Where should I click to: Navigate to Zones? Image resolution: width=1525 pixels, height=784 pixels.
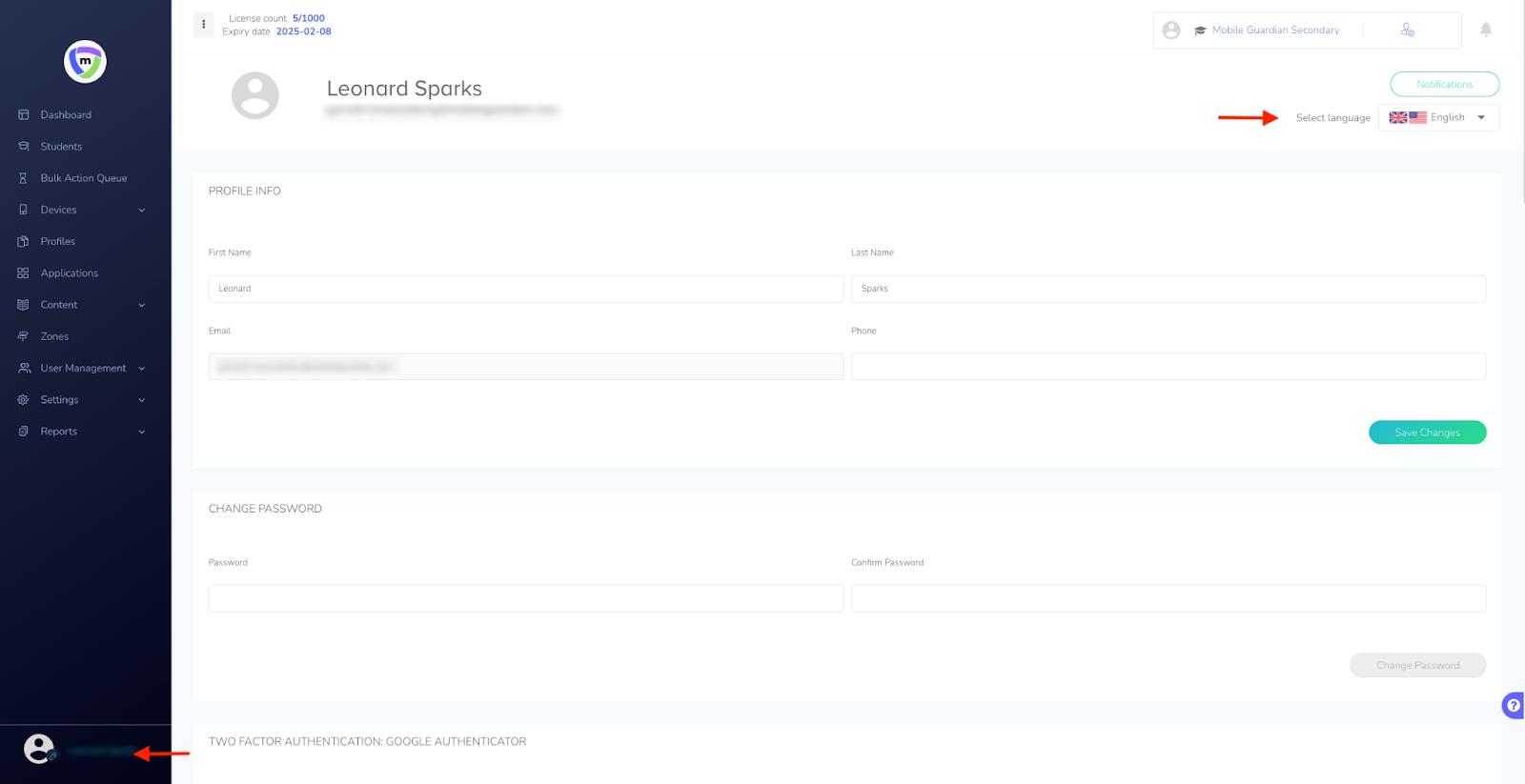[x=54, y=336]
